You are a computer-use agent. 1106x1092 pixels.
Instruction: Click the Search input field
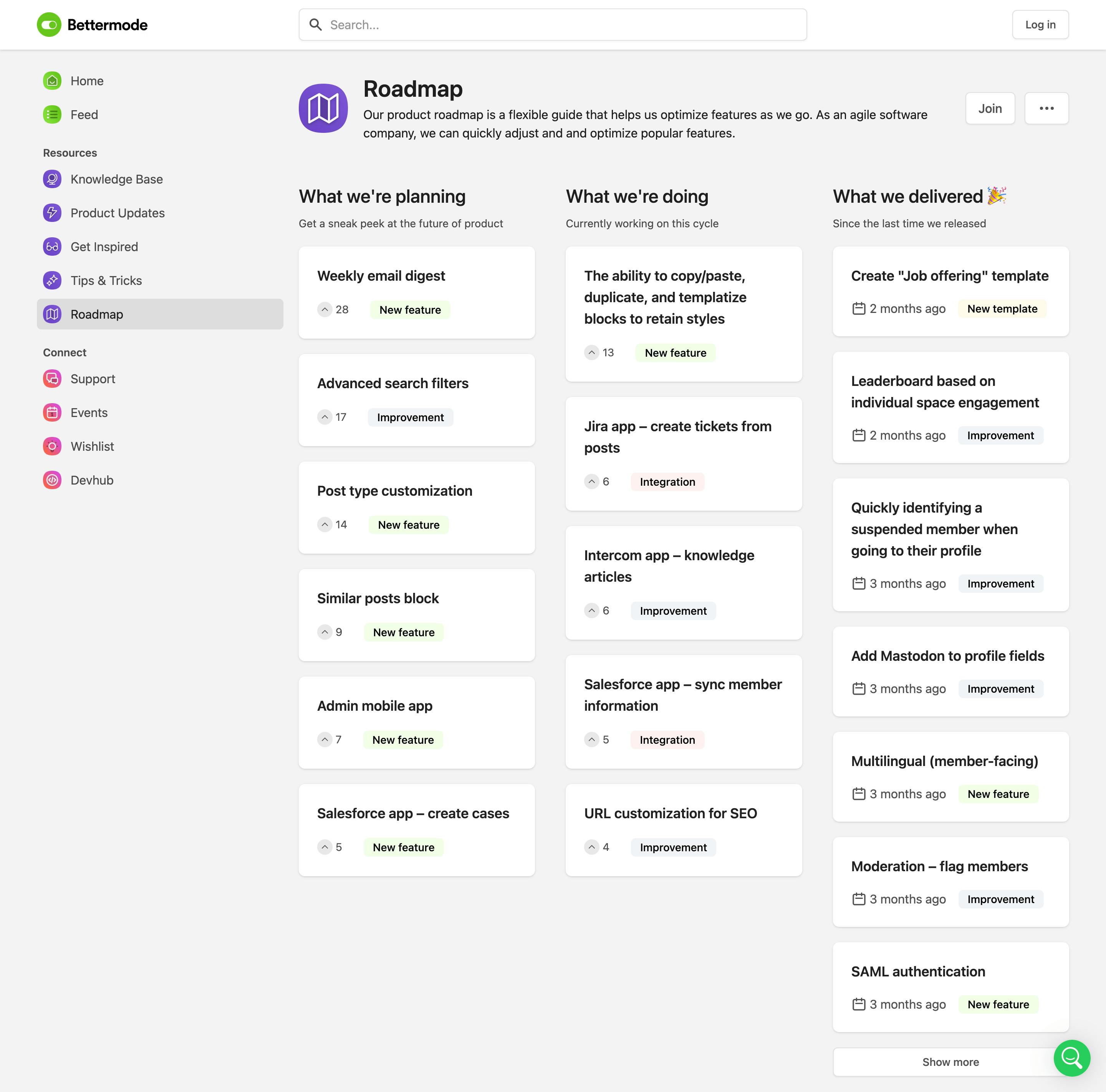tap(553, 25)
